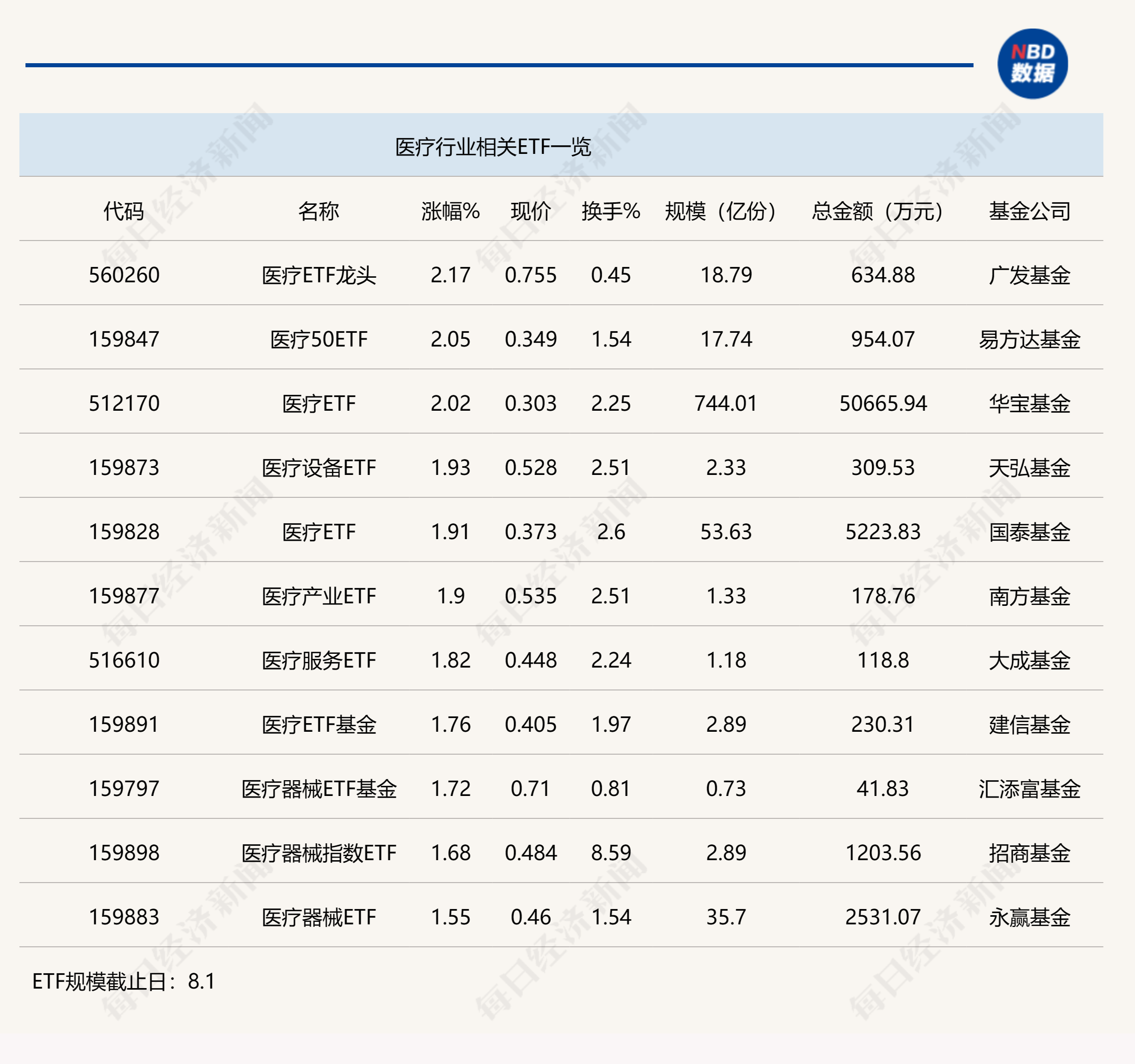Select code 159873
Viewport: 1135px width, 1064px height.
click(x=124, y=468)
